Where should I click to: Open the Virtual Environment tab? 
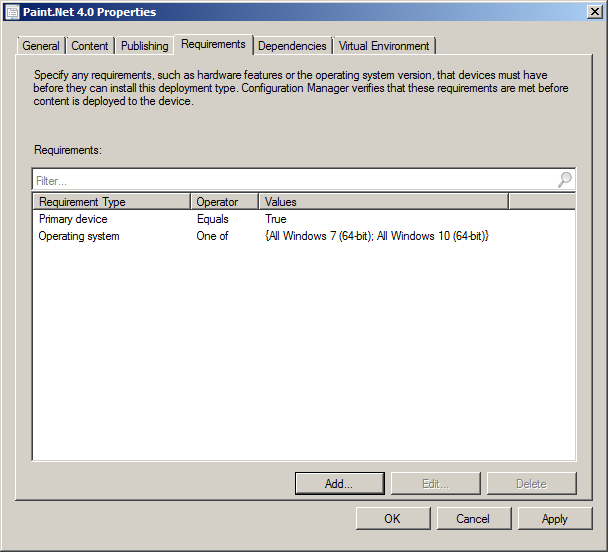tap(384, 46)
